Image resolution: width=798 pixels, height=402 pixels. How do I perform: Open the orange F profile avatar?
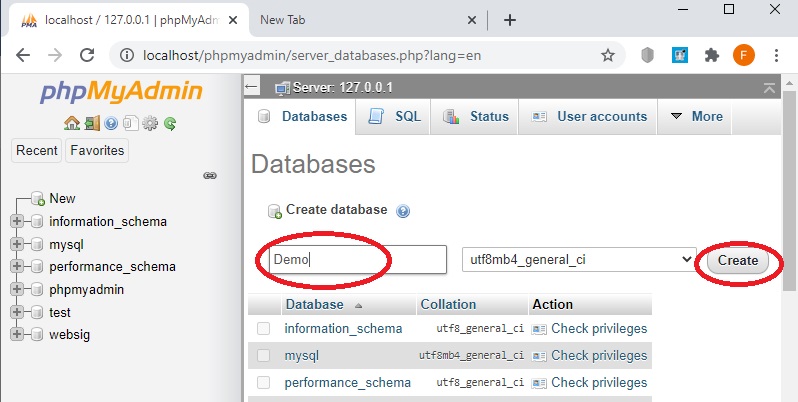pyautogui.click(x=744, y=55)
